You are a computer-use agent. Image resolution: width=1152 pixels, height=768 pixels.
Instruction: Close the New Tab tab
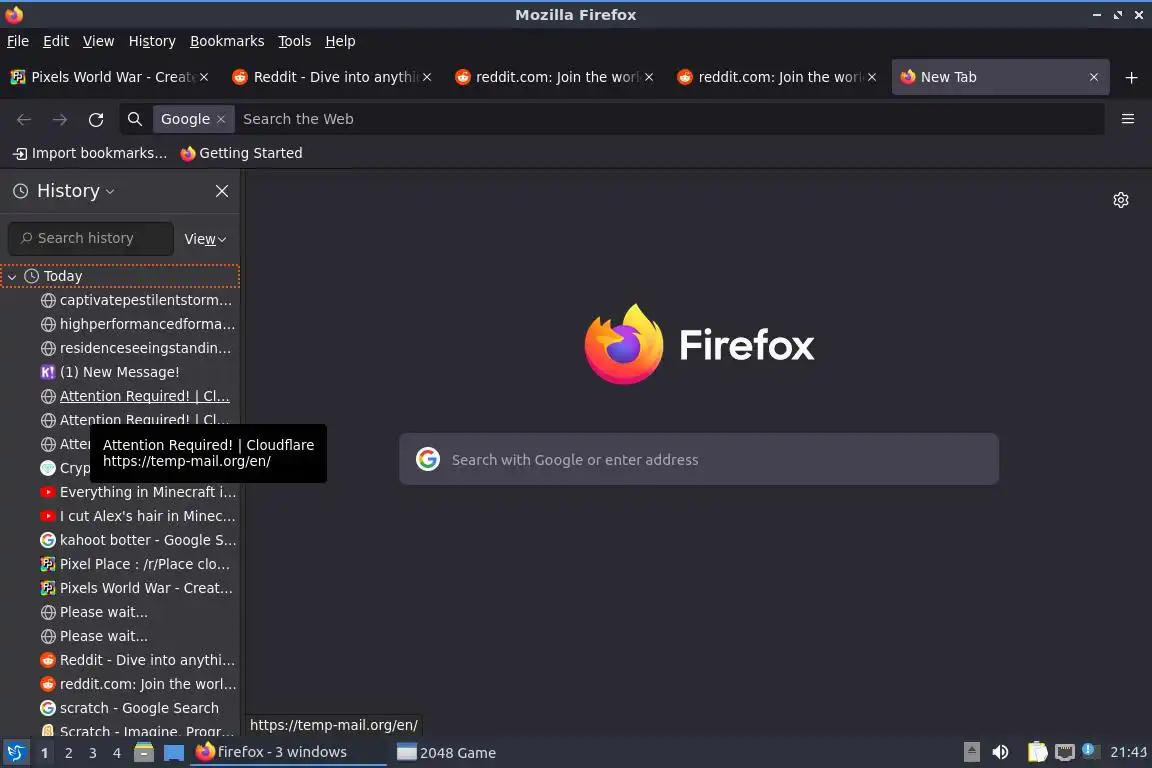pyautogui.click(x=1094, y=77)
